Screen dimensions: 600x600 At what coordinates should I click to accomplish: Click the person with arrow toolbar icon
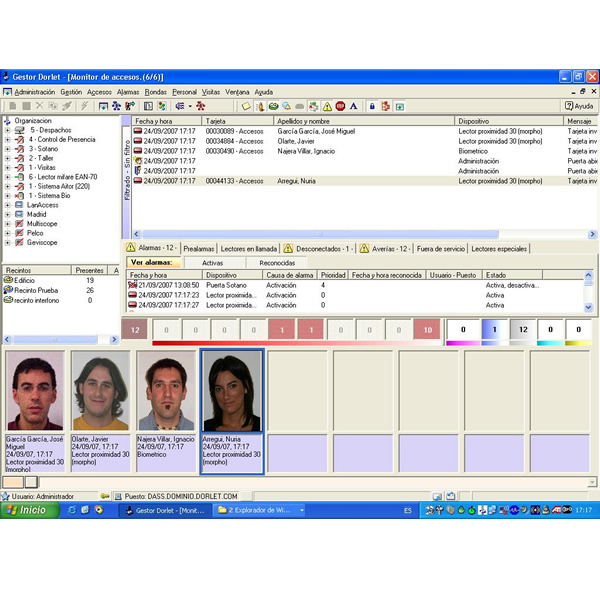click(130, 106)
